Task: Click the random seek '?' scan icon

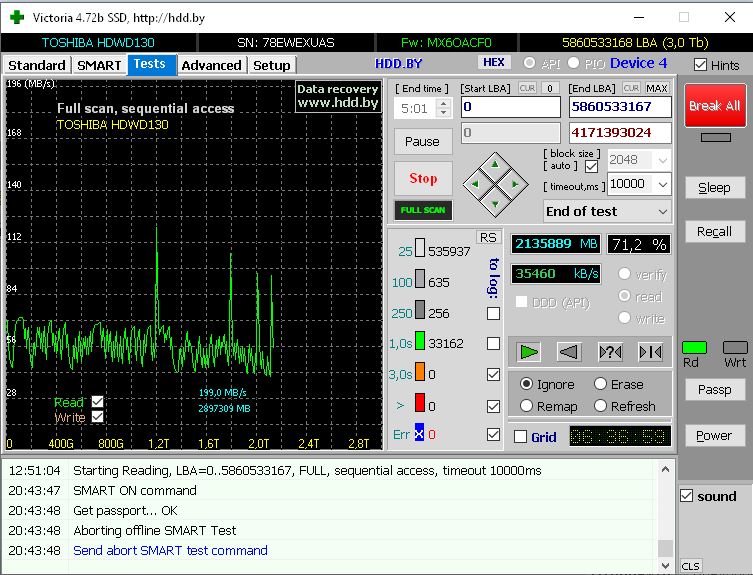Action: [x=610, y=351]
